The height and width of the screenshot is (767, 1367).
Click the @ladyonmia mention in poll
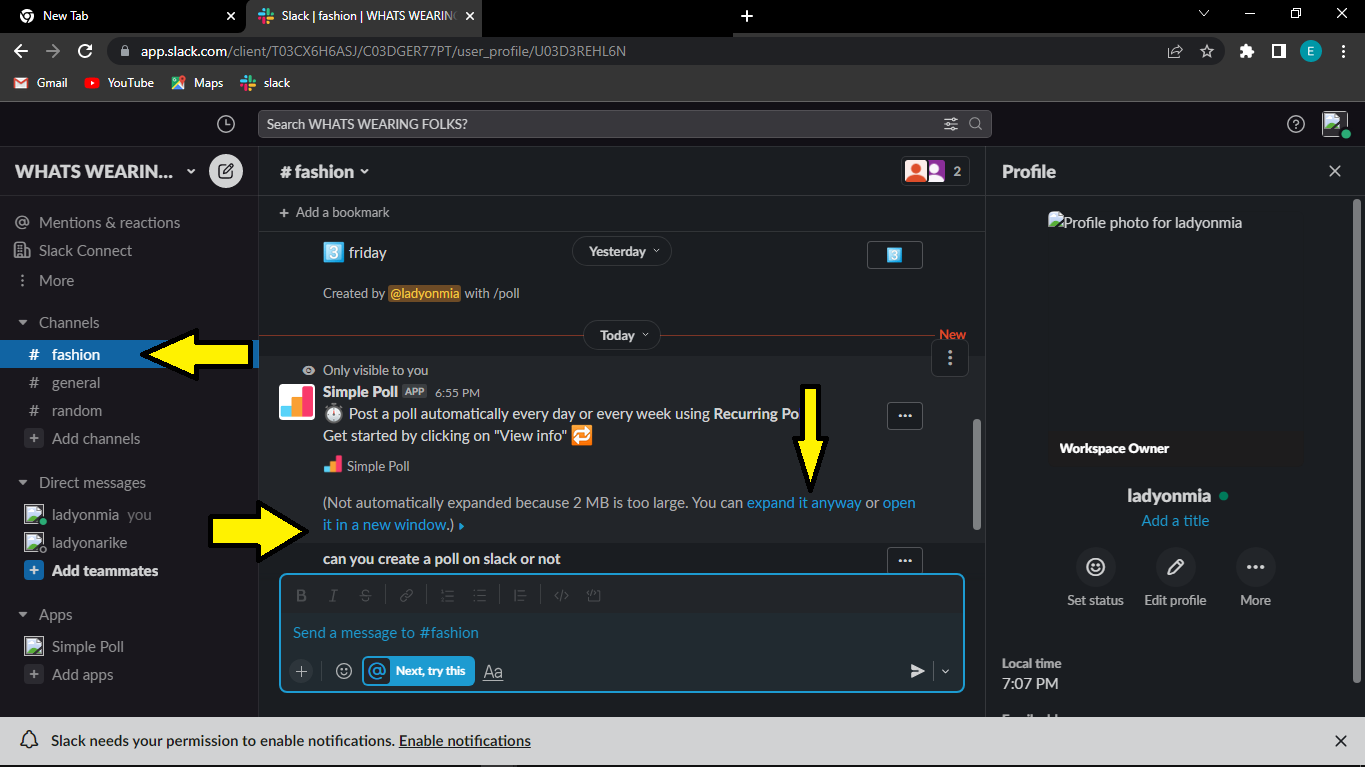click(x=424, y=293)
